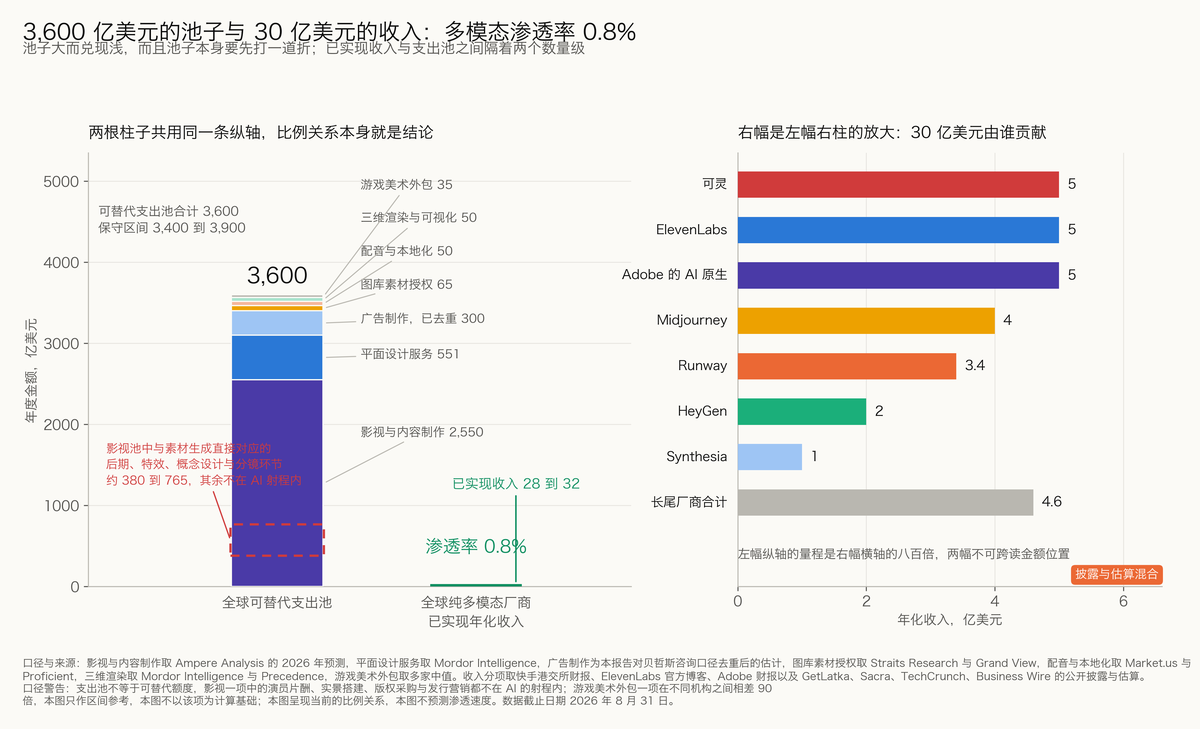Select the label 广告制作，已去重 300
Image resolution: width=1200 pixels, height=729 pixels.
pyautogui.click(x=423, y=319)
